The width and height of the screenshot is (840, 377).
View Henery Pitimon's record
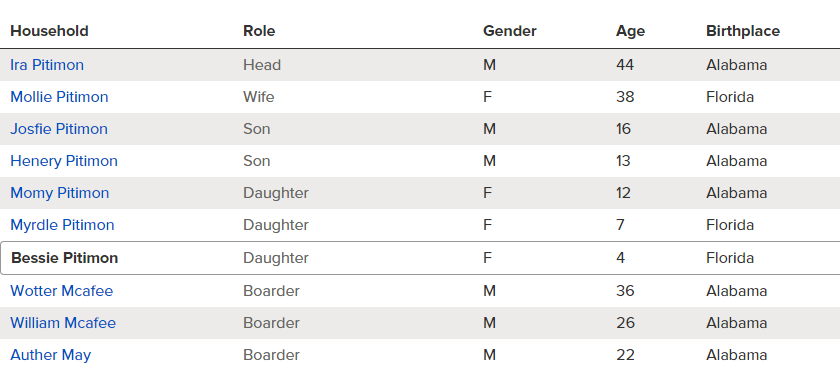click(64, 161)
